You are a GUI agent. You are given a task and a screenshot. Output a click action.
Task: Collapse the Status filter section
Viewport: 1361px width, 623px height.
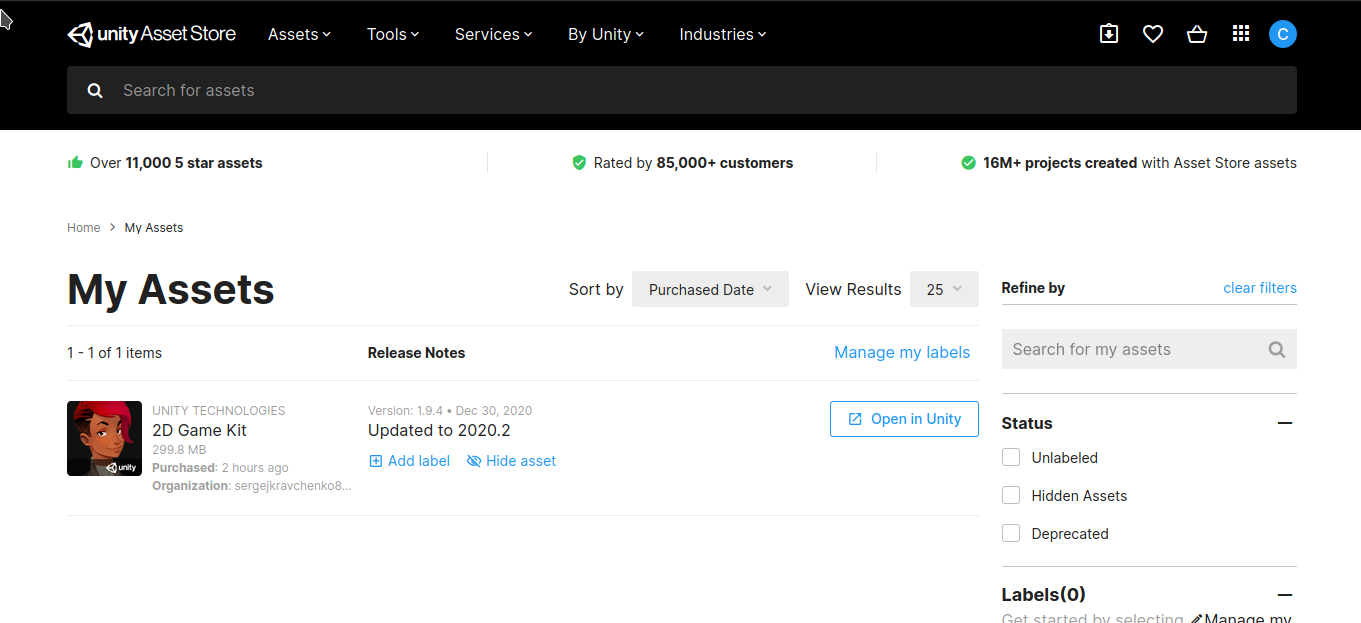click(x=1285, y=423)
